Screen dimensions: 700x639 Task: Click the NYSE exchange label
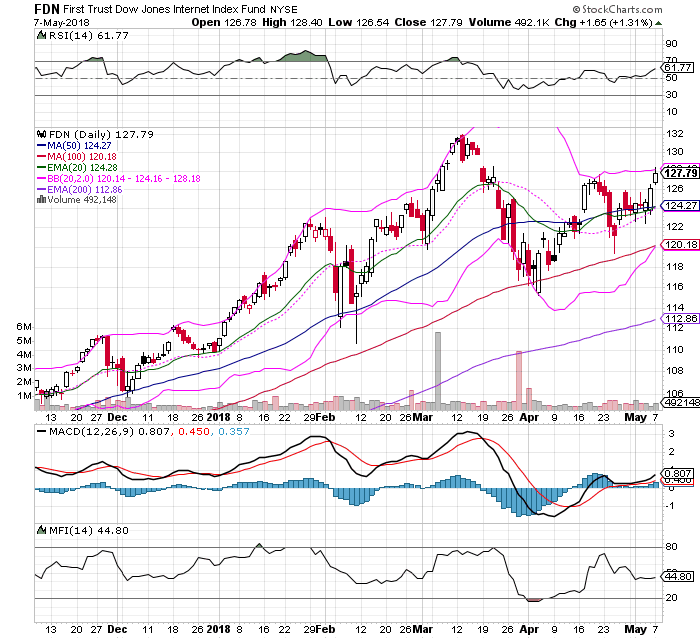283,9
